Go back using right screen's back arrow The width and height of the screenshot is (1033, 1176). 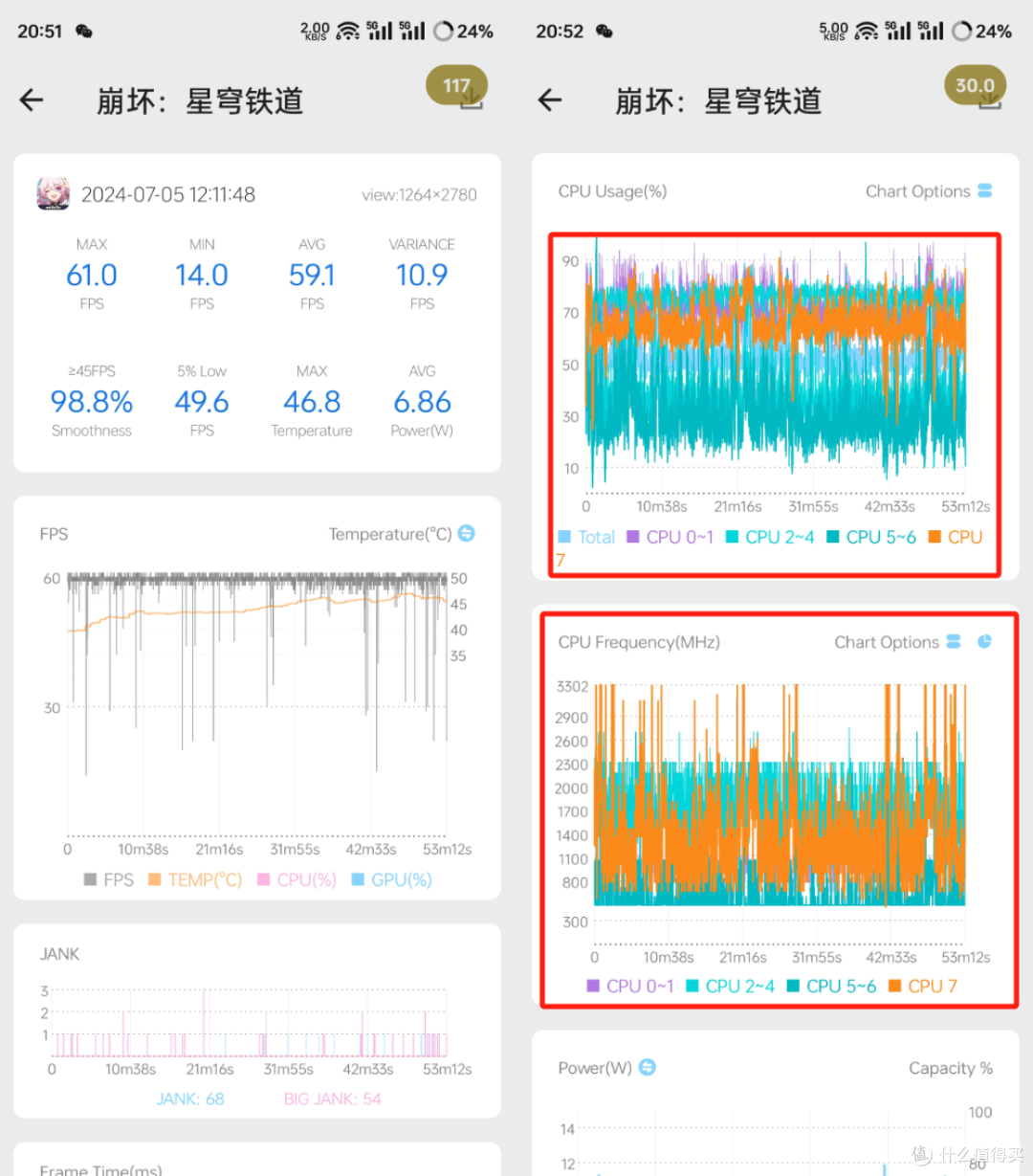point(550,100)
